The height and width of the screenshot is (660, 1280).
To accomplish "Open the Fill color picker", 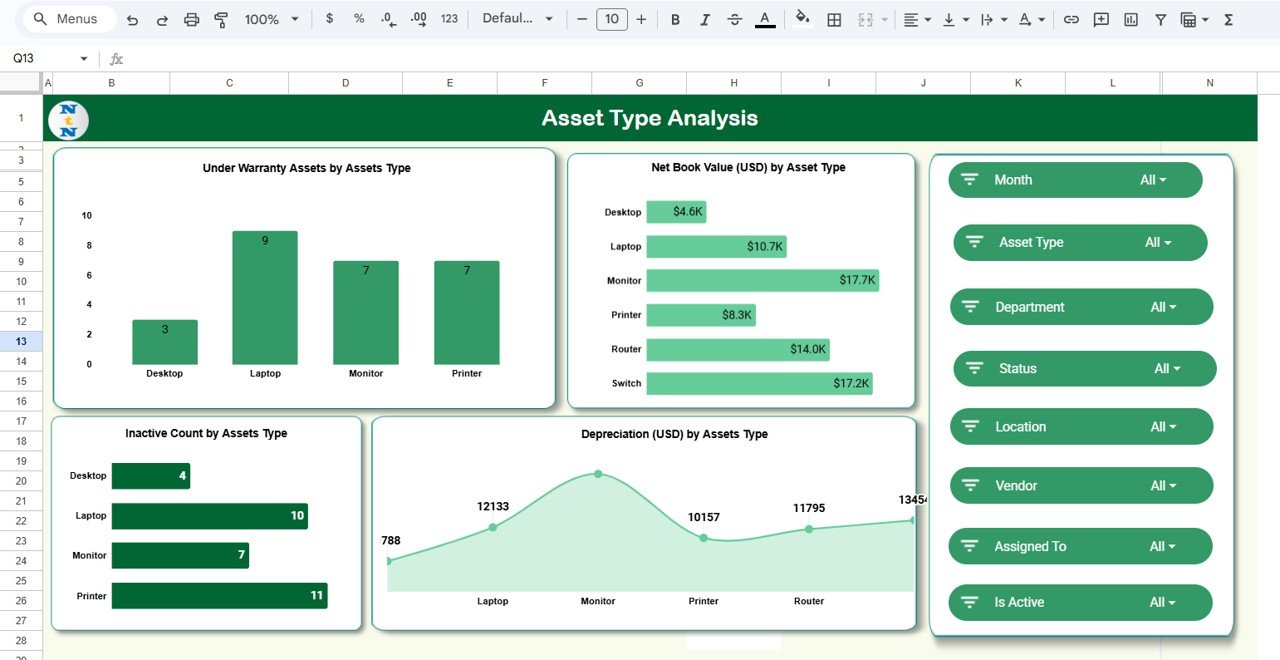I will 802,19.
